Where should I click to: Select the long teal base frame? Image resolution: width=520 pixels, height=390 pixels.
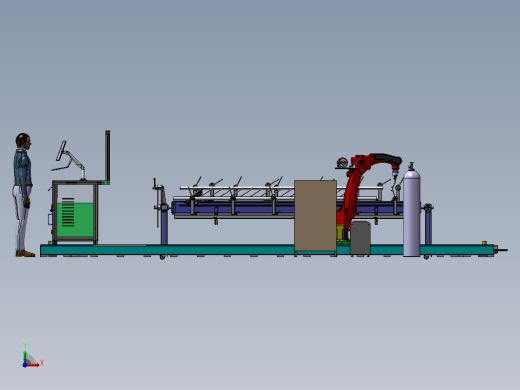tap(267, 250)
